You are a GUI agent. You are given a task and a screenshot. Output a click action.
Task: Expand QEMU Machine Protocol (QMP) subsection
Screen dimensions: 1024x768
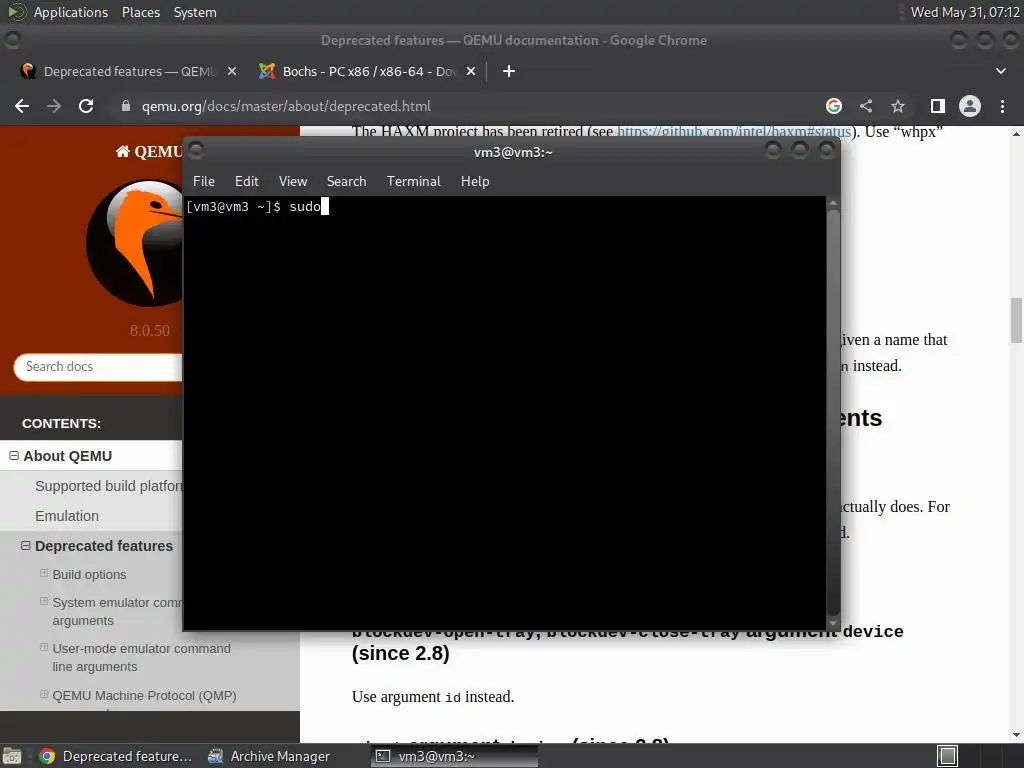click(44, 694)
